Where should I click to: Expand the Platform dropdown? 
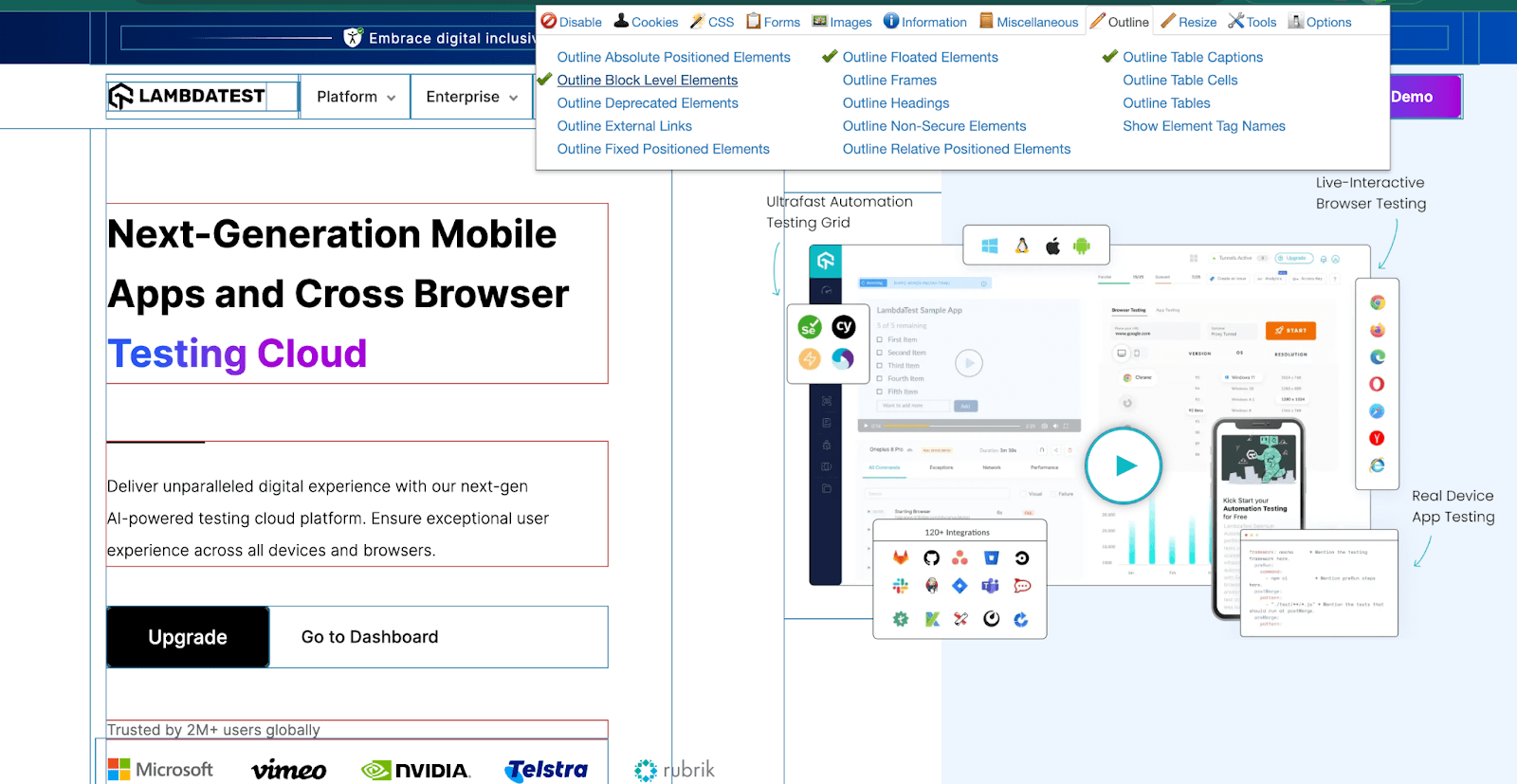coord(356,97)
